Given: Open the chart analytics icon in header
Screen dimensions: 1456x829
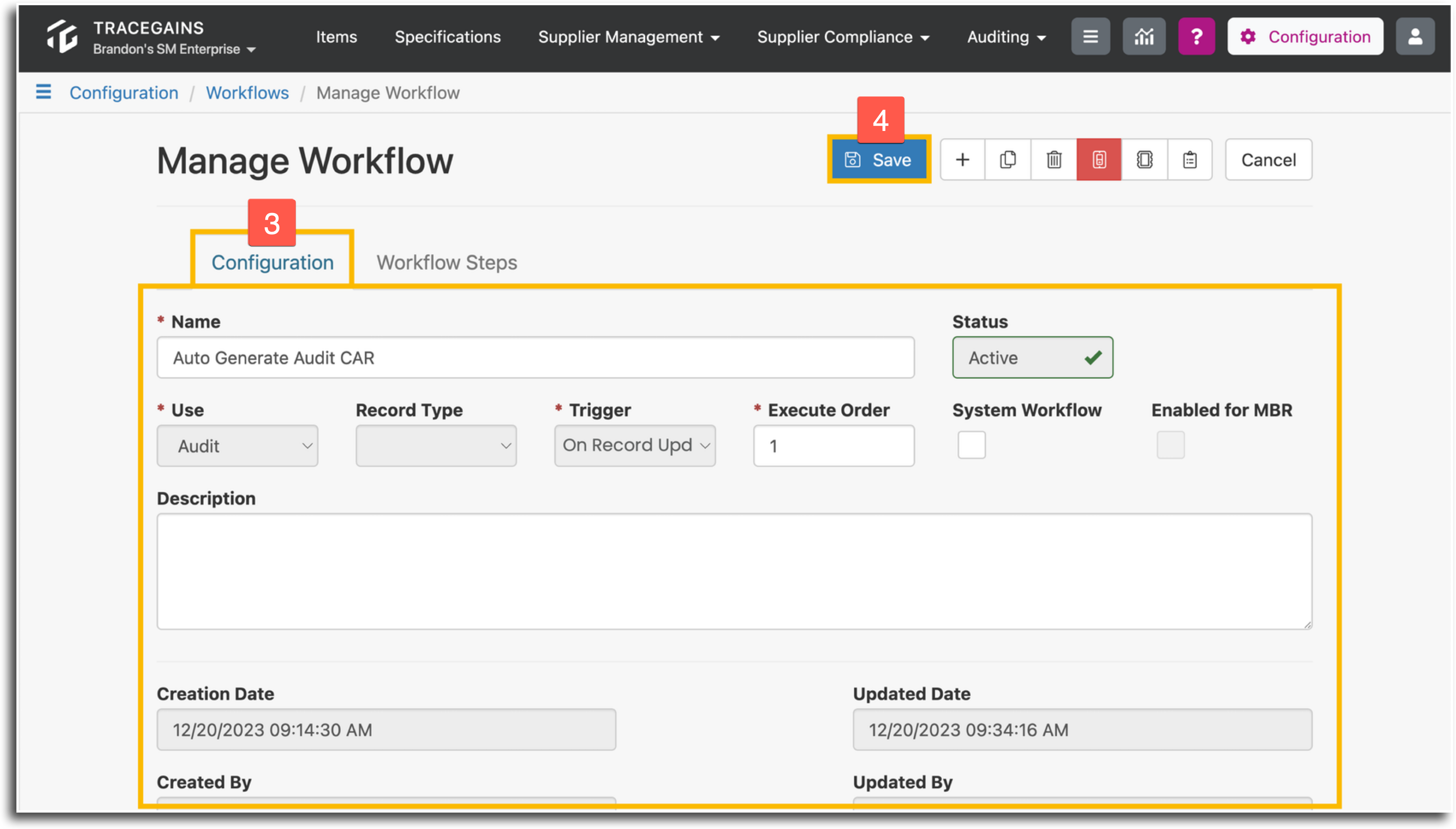Looking at the screenshot, I should pos(1143,37).
